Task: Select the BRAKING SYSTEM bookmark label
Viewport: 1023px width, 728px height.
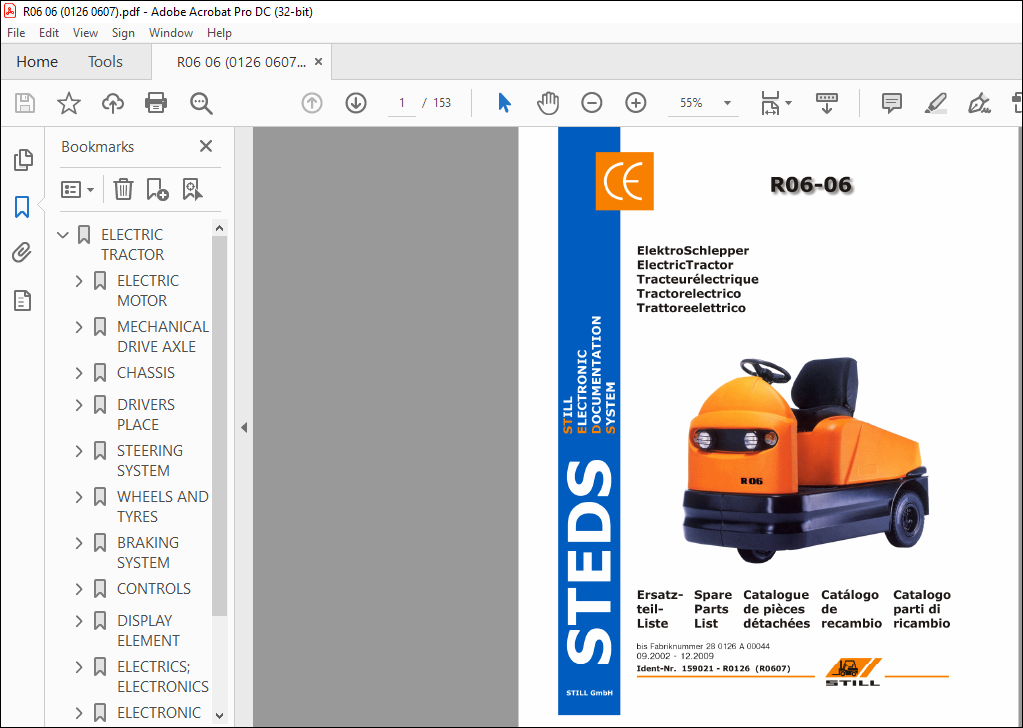Action: (148, 553)
